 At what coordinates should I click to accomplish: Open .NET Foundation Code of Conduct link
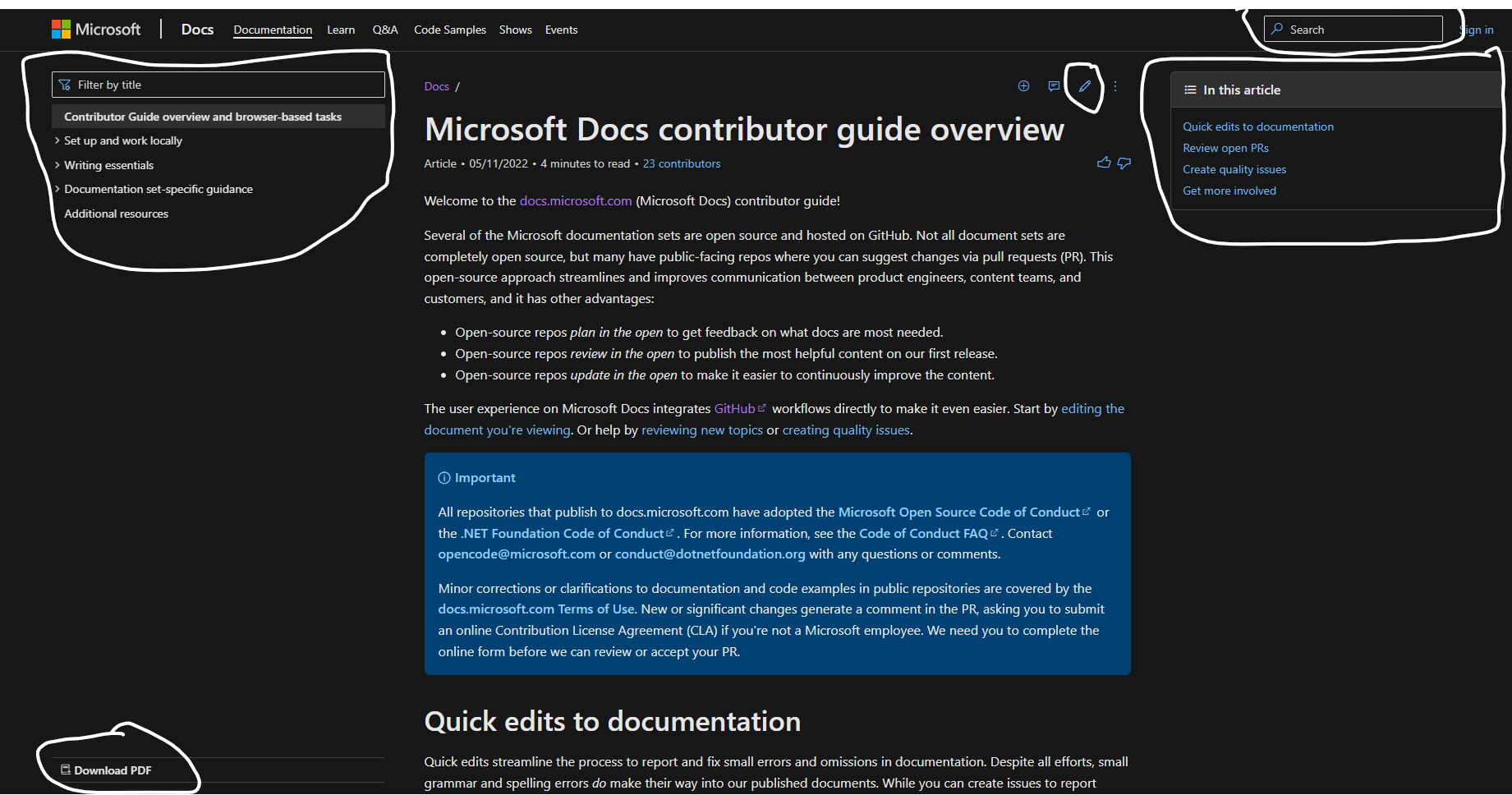[567, 533]
